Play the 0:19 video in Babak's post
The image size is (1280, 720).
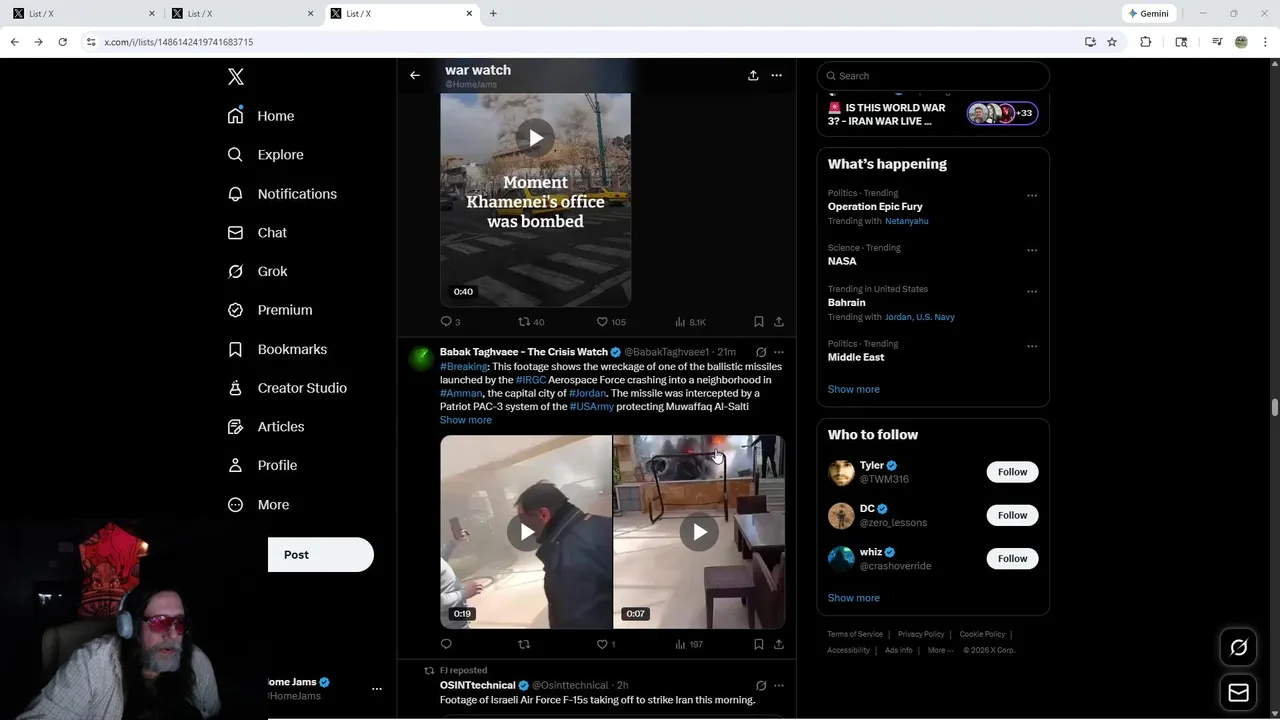click(x=526, y=532)
